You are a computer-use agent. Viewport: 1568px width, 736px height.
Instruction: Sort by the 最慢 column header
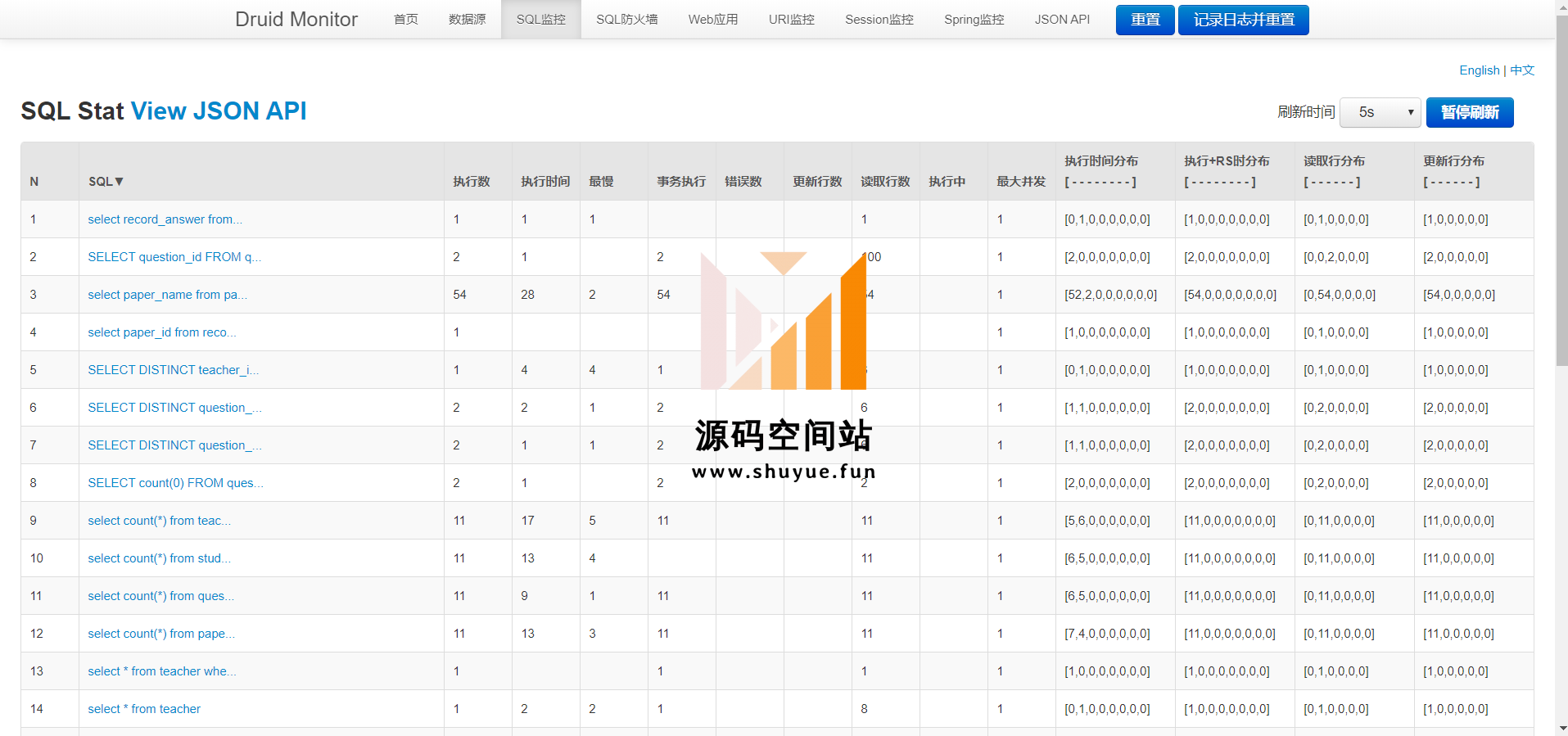[601, 182]
